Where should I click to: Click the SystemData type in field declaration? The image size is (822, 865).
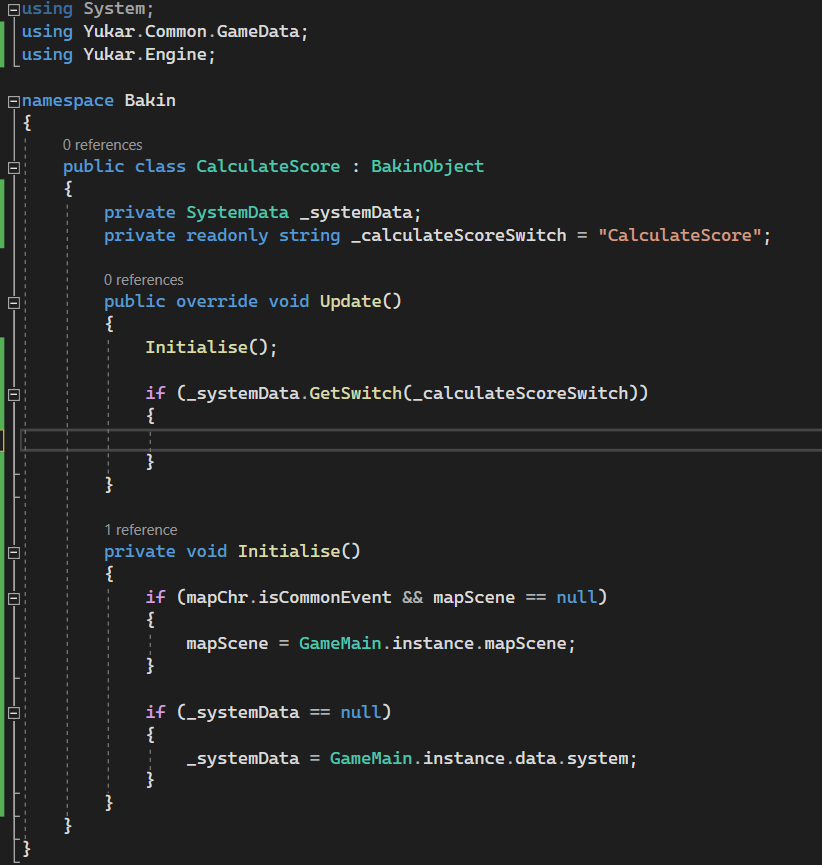tap(237, 212)
